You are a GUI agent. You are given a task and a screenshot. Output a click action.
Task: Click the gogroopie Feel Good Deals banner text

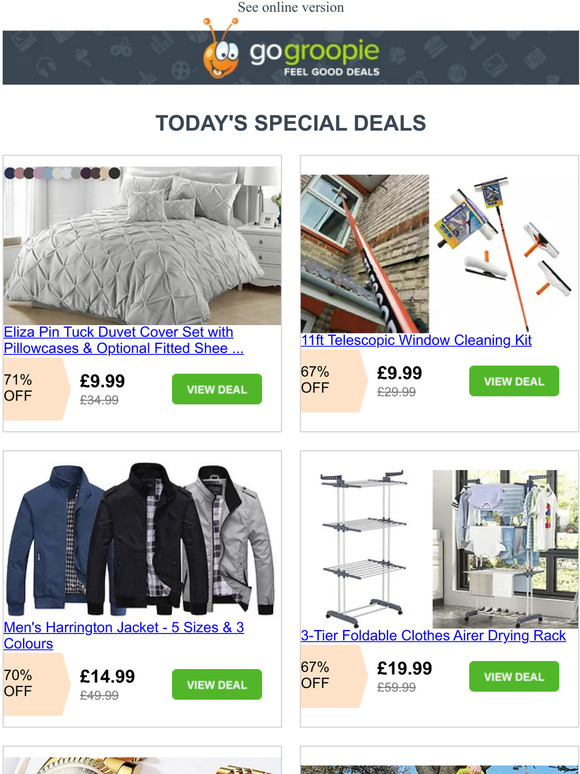314,58
